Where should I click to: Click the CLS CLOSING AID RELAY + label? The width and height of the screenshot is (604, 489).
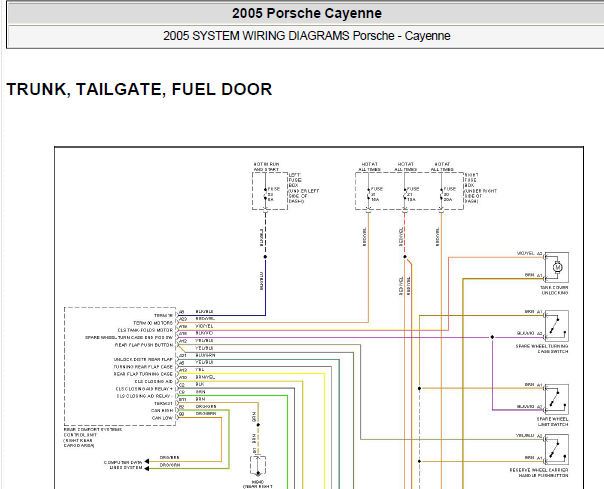(x=144, y=389)
